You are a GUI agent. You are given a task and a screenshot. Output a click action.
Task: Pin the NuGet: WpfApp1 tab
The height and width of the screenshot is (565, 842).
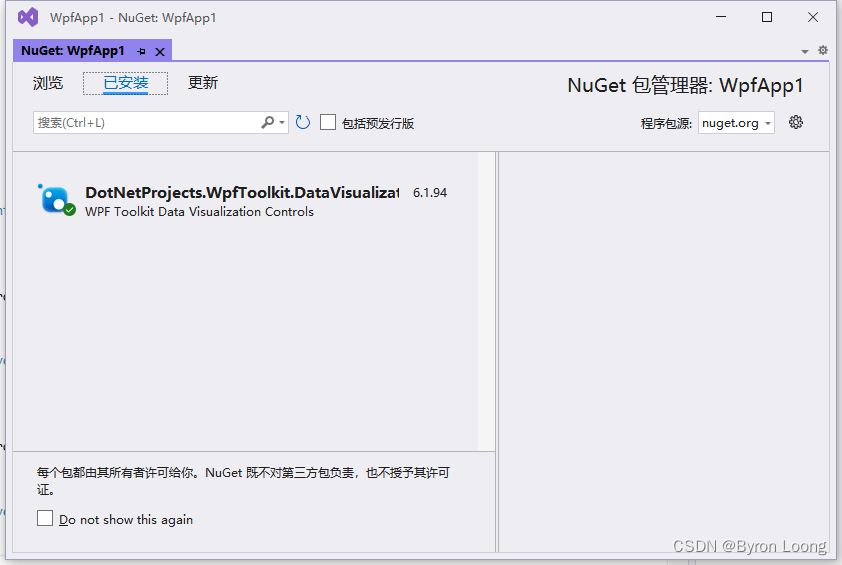point(142,52)
